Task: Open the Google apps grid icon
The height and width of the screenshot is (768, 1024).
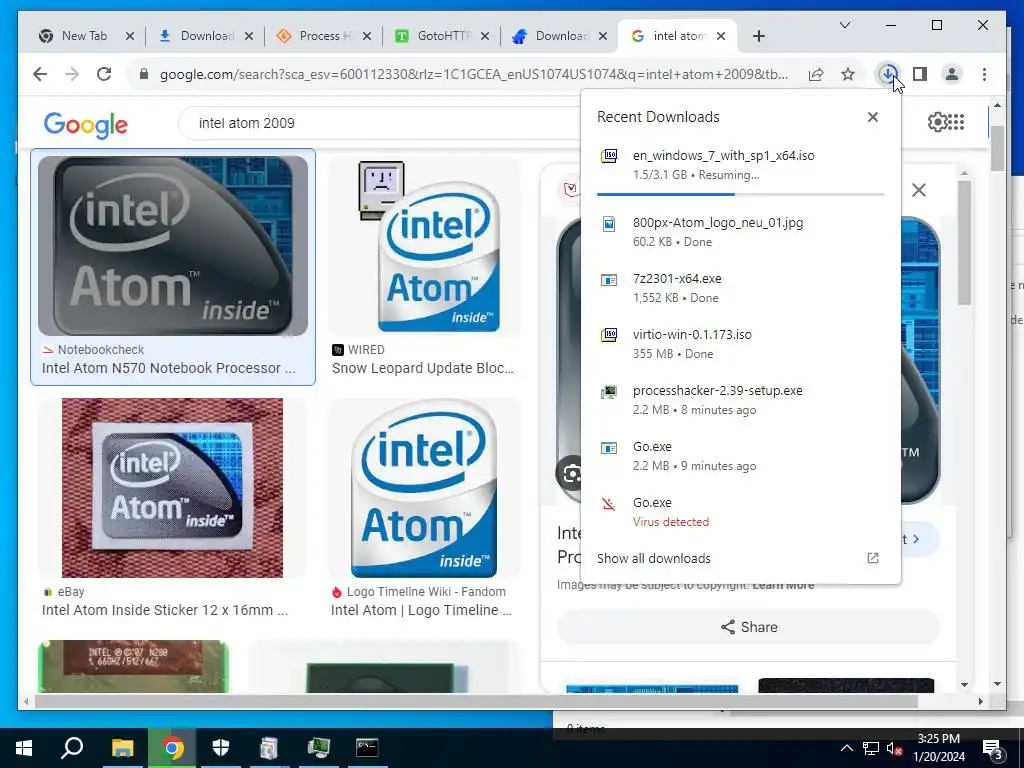Action: pyautogui.click(x=956, y=121)
